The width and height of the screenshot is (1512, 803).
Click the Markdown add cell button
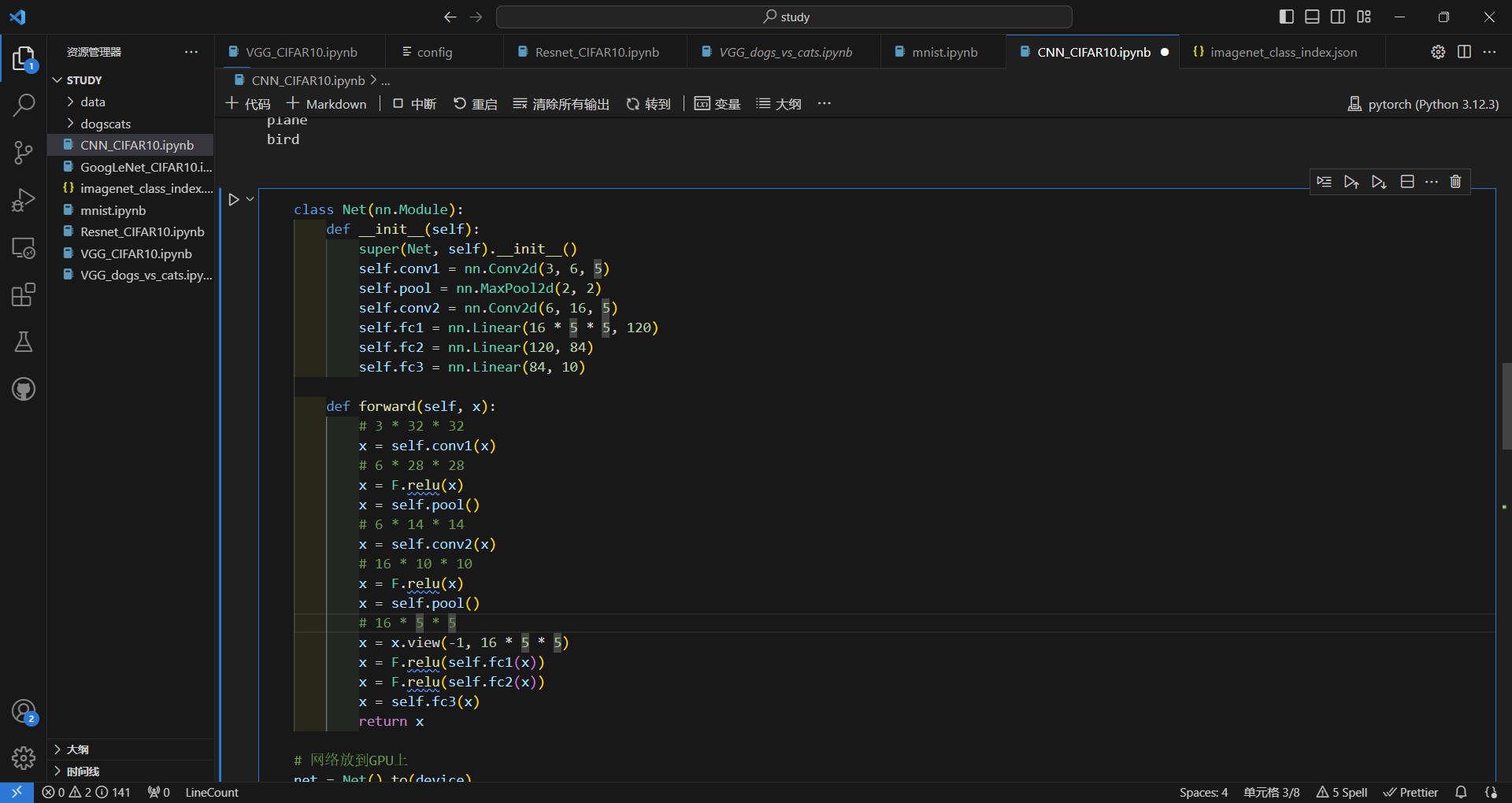(x=327, y=104)
